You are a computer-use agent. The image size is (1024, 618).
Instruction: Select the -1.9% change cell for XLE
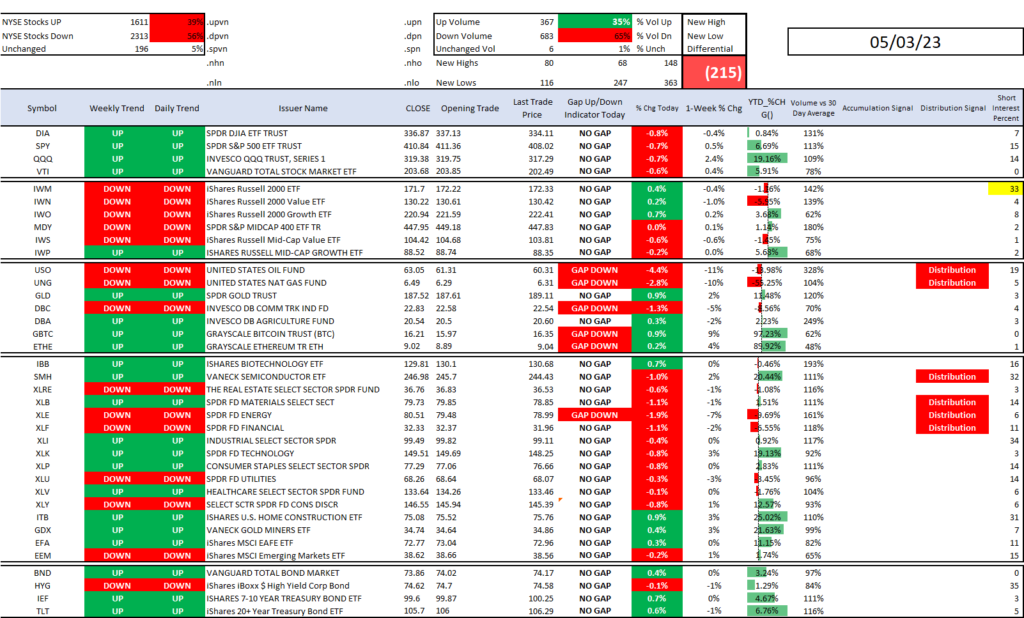[x=657, y=415]
